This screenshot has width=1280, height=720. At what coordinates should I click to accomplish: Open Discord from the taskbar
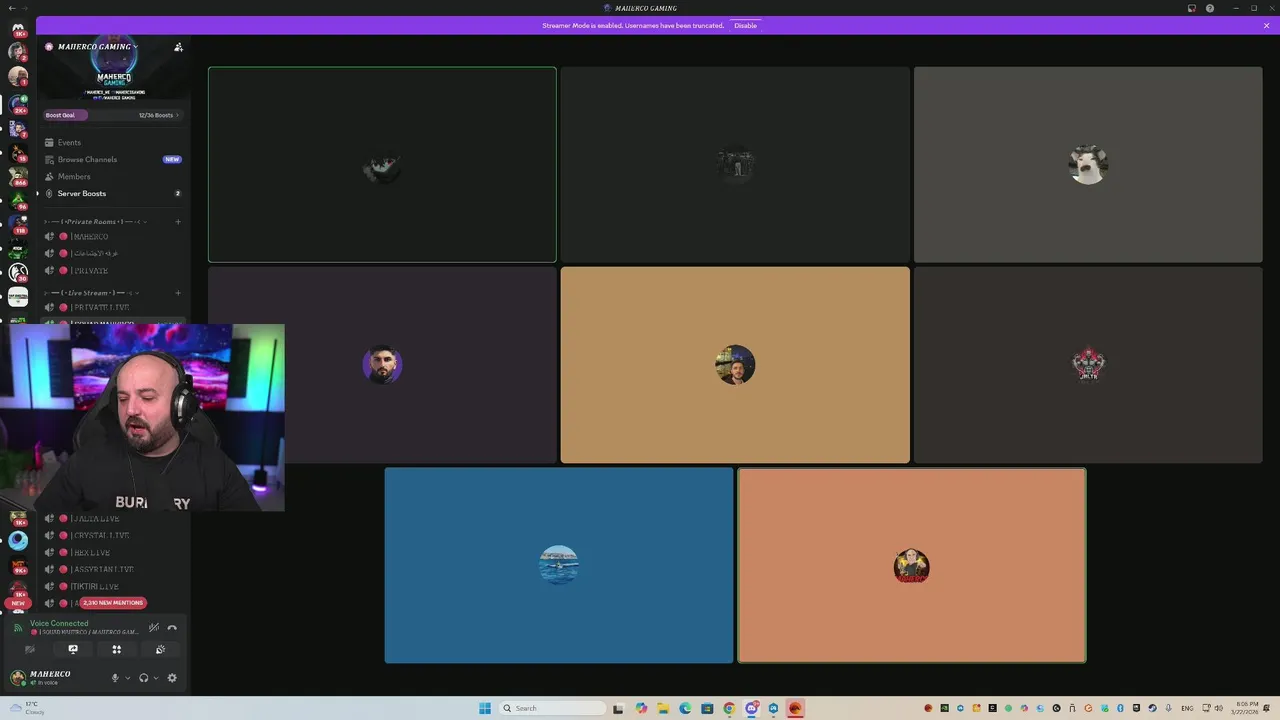[x=751, y=708]
